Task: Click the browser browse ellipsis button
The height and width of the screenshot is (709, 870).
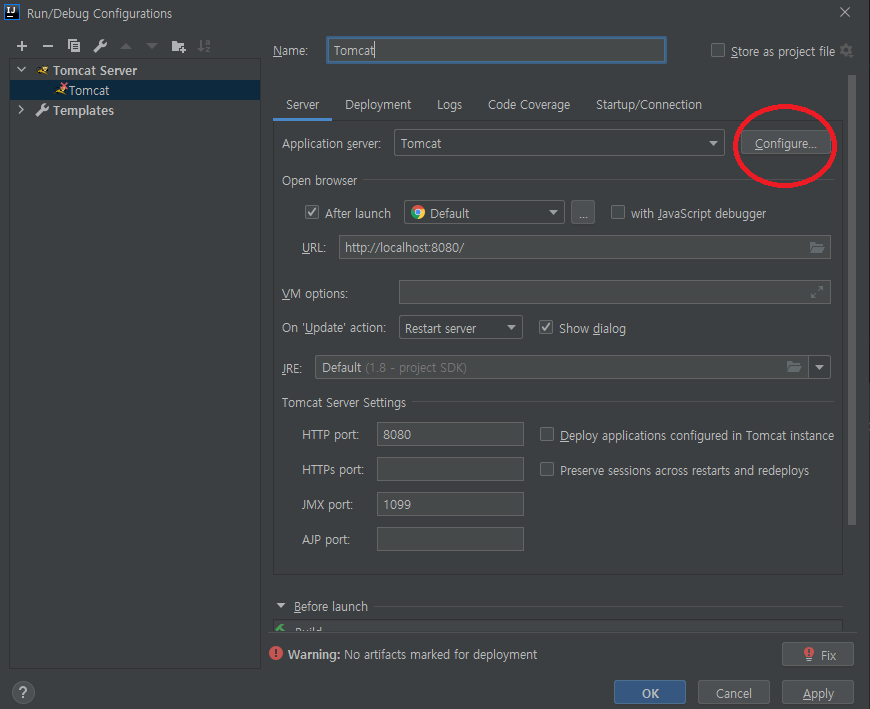Action: click(583, 212)
